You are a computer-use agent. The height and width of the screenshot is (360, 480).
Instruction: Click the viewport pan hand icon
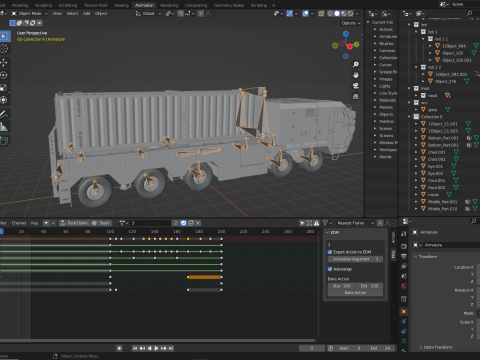point(356,75)
